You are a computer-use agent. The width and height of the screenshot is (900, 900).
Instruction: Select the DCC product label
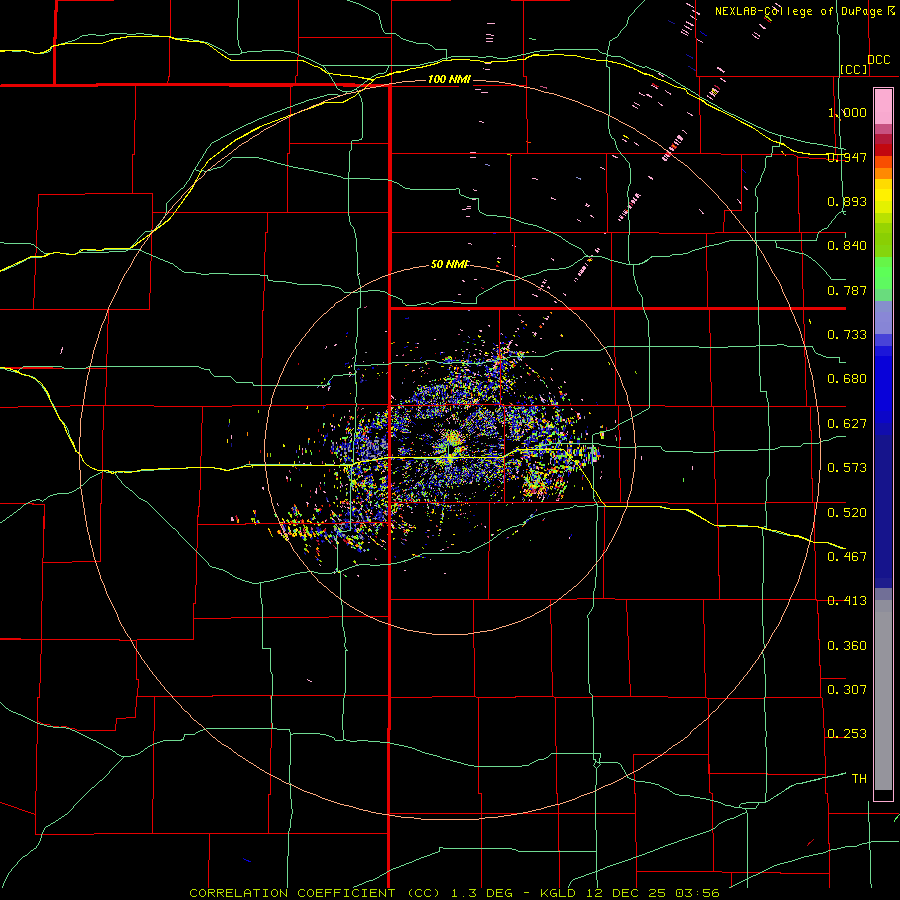tap(878, 60)
